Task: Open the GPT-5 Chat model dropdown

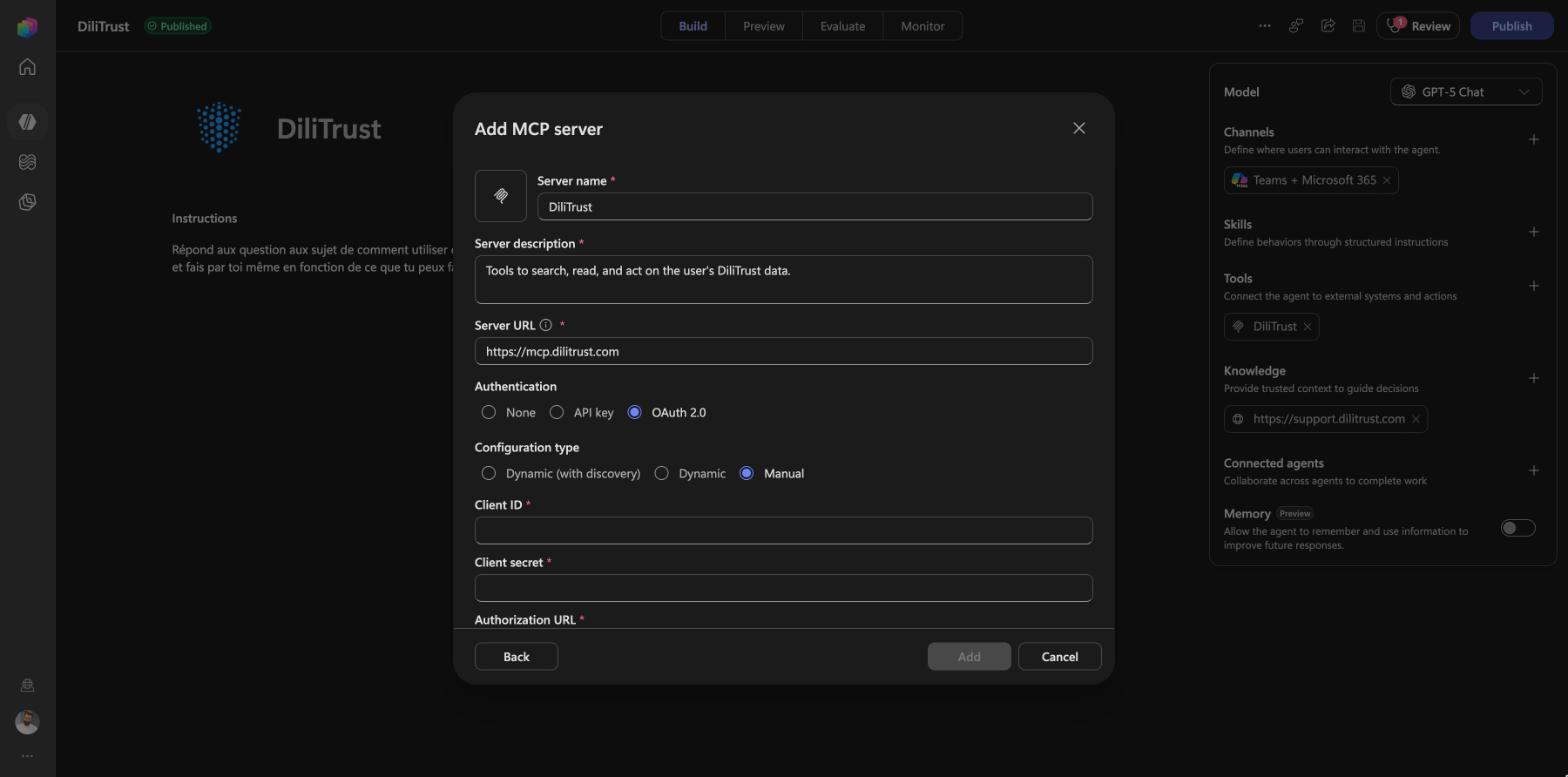Action: [x=1466, y=92]
